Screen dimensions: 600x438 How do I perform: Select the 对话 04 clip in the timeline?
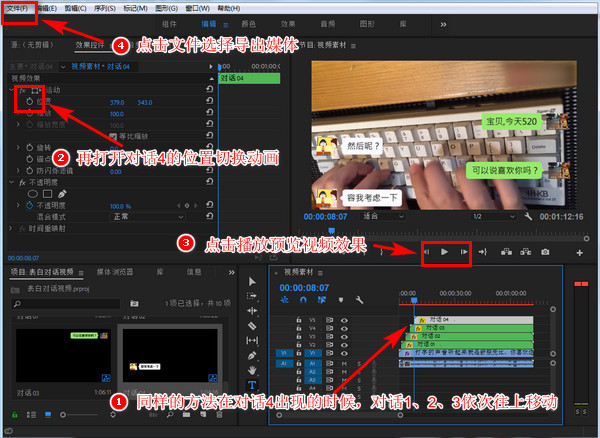tap(474, 319)
